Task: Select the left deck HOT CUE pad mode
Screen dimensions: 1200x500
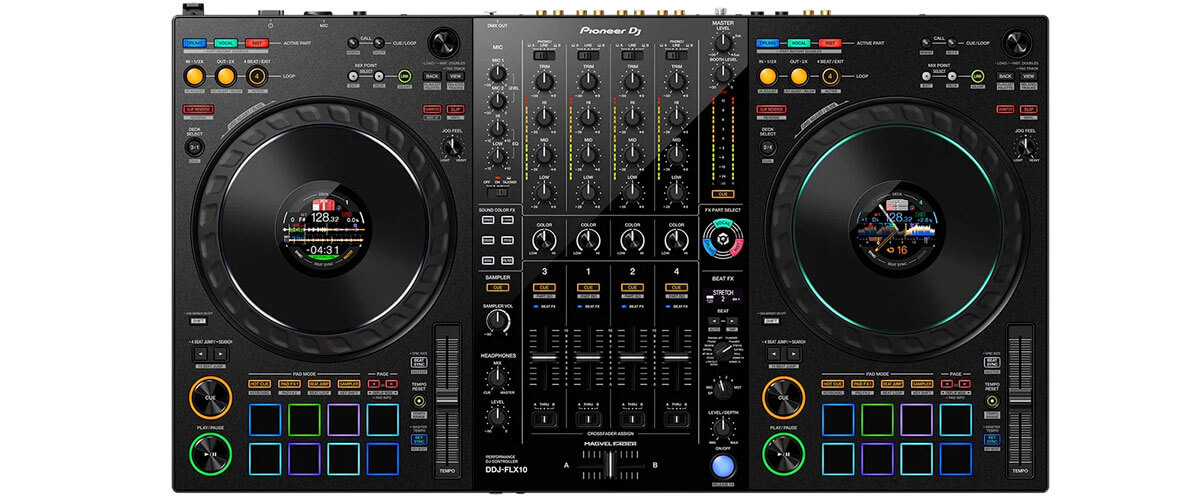Action: tap(260, 384)
